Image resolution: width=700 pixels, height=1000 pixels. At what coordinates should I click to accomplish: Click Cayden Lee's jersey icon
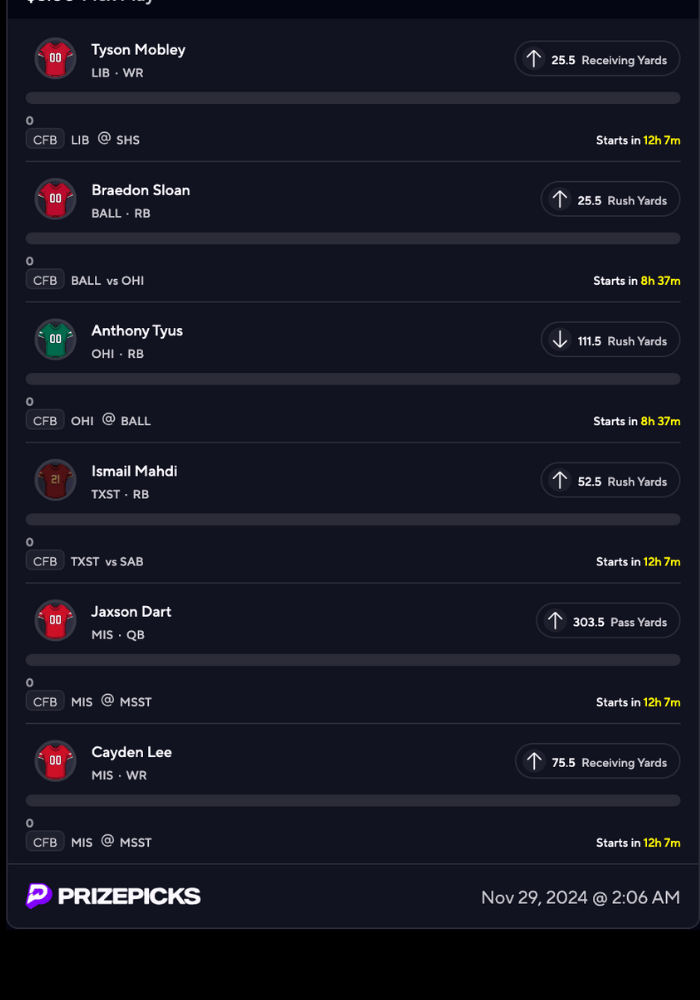coord(55,761)
